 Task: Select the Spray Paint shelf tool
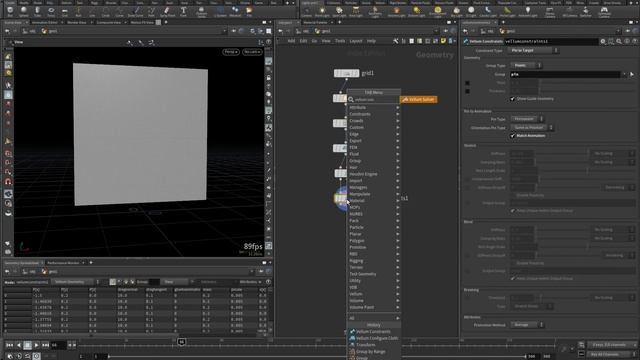click(167, 11)
